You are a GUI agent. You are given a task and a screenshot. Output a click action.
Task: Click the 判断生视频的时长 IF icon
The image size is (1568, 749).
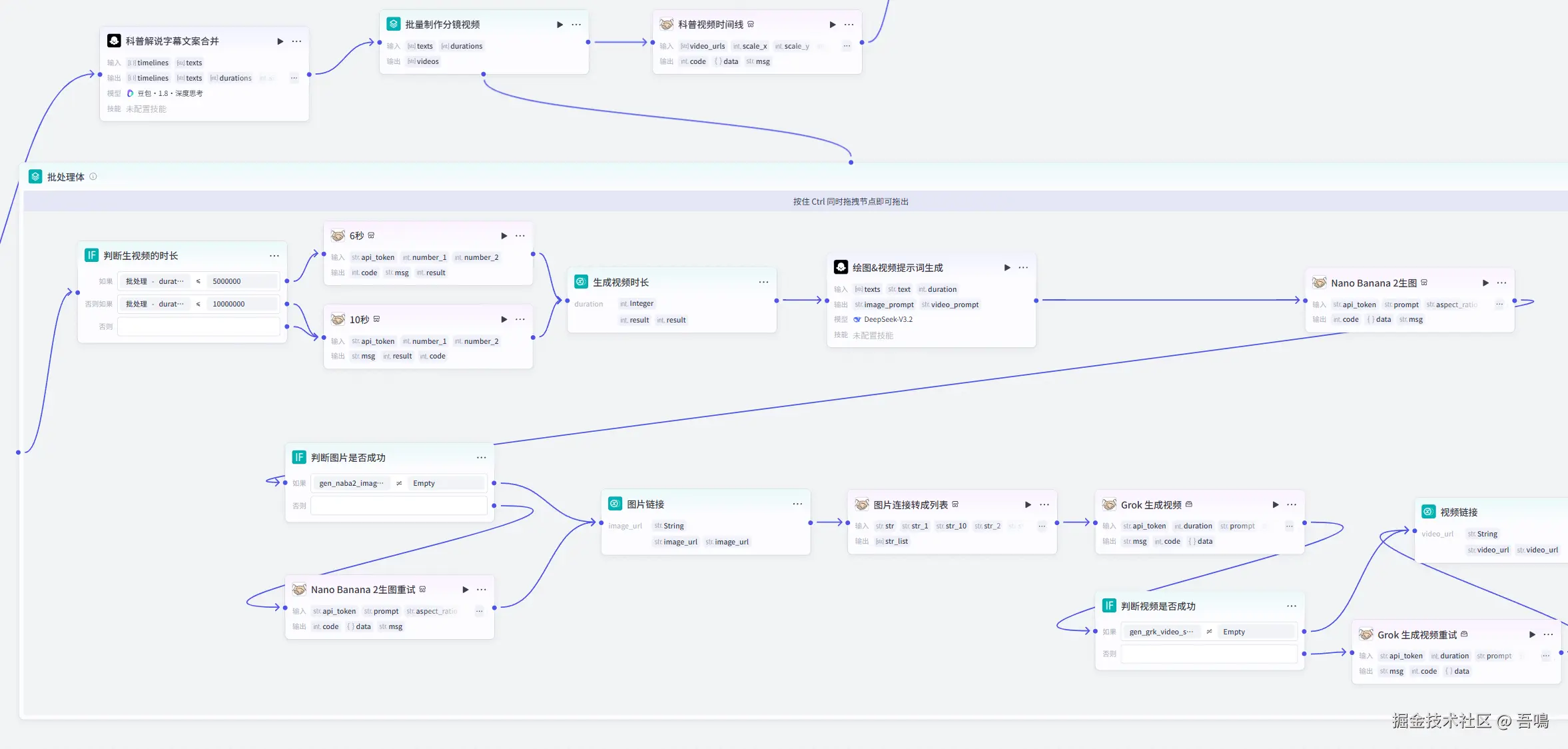pyautogui.click(x=91, y=255)
